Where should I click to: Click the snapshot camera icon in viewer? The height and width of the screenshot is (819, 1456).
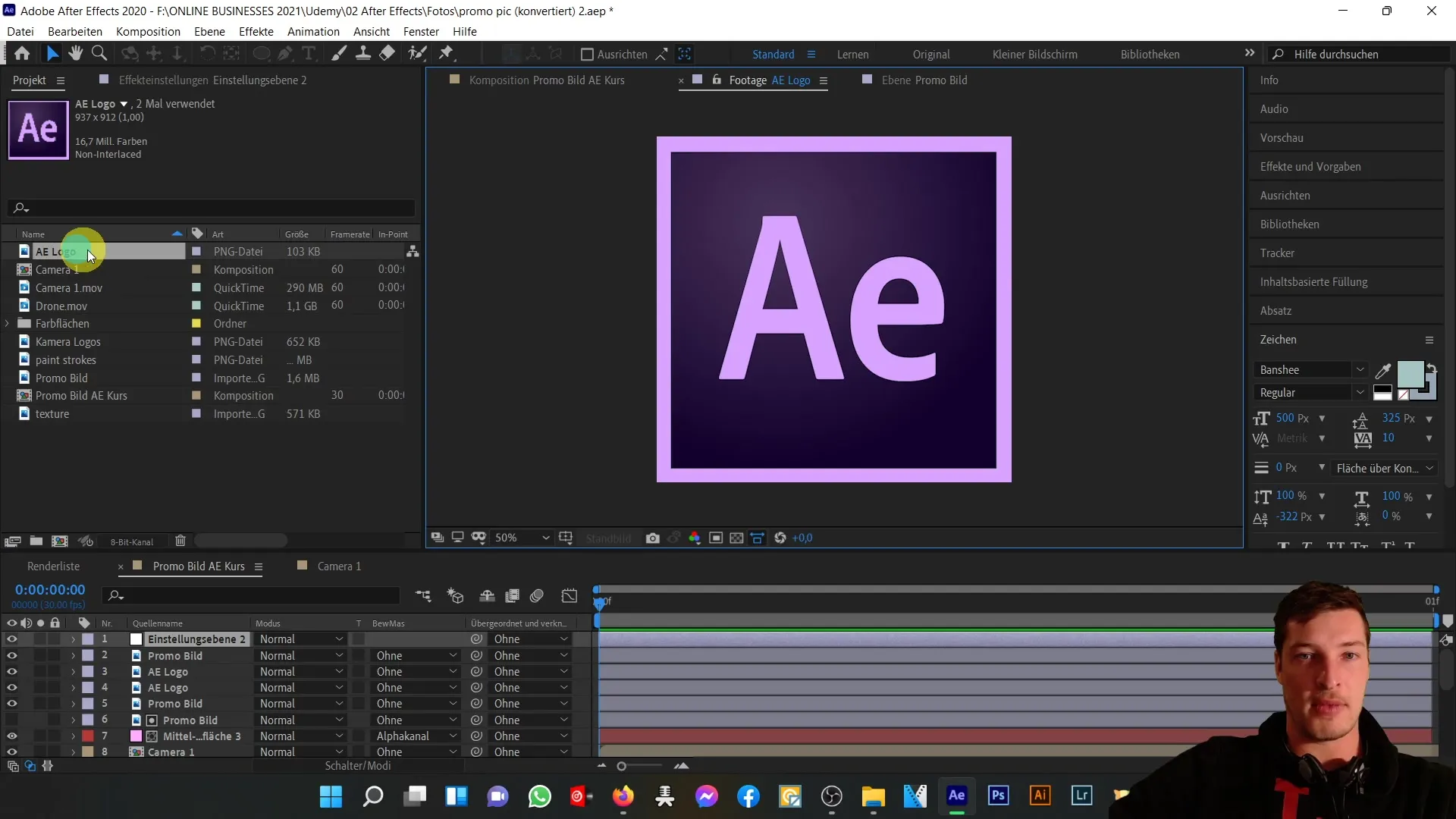tap(652, 538)
